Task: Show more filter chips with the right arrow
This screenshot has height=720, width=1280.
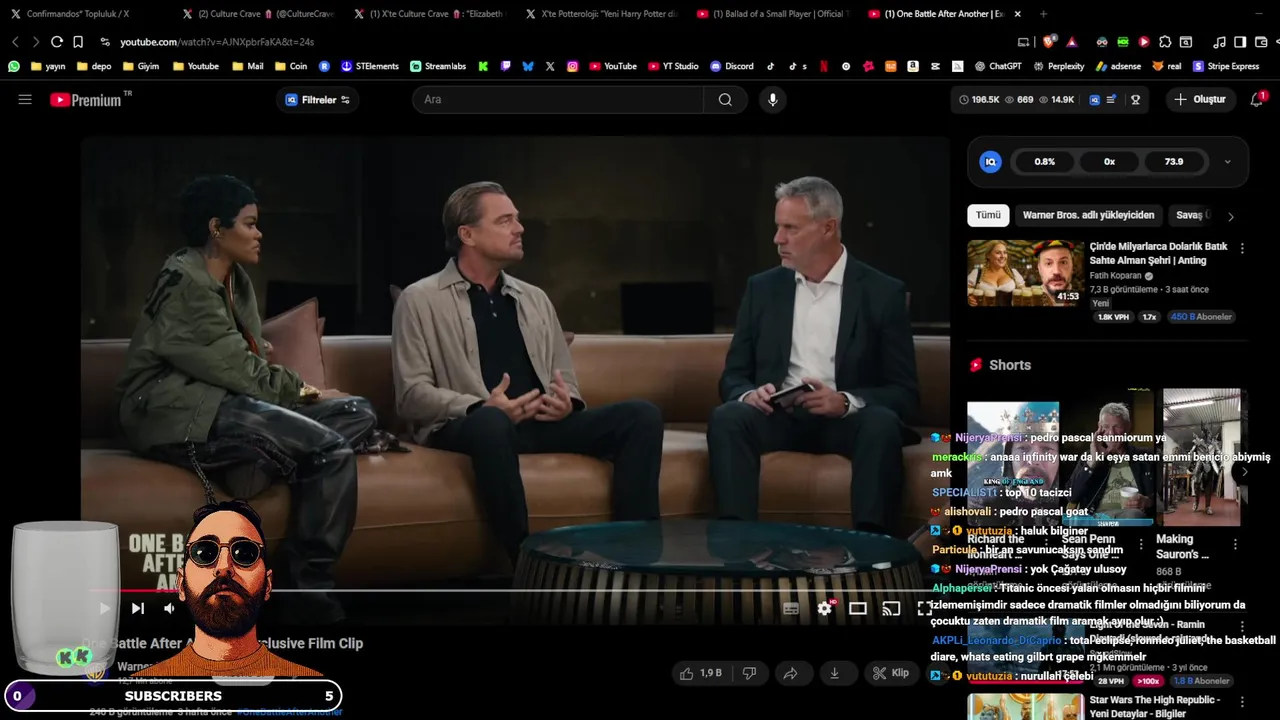Action: coord(1230,216)
